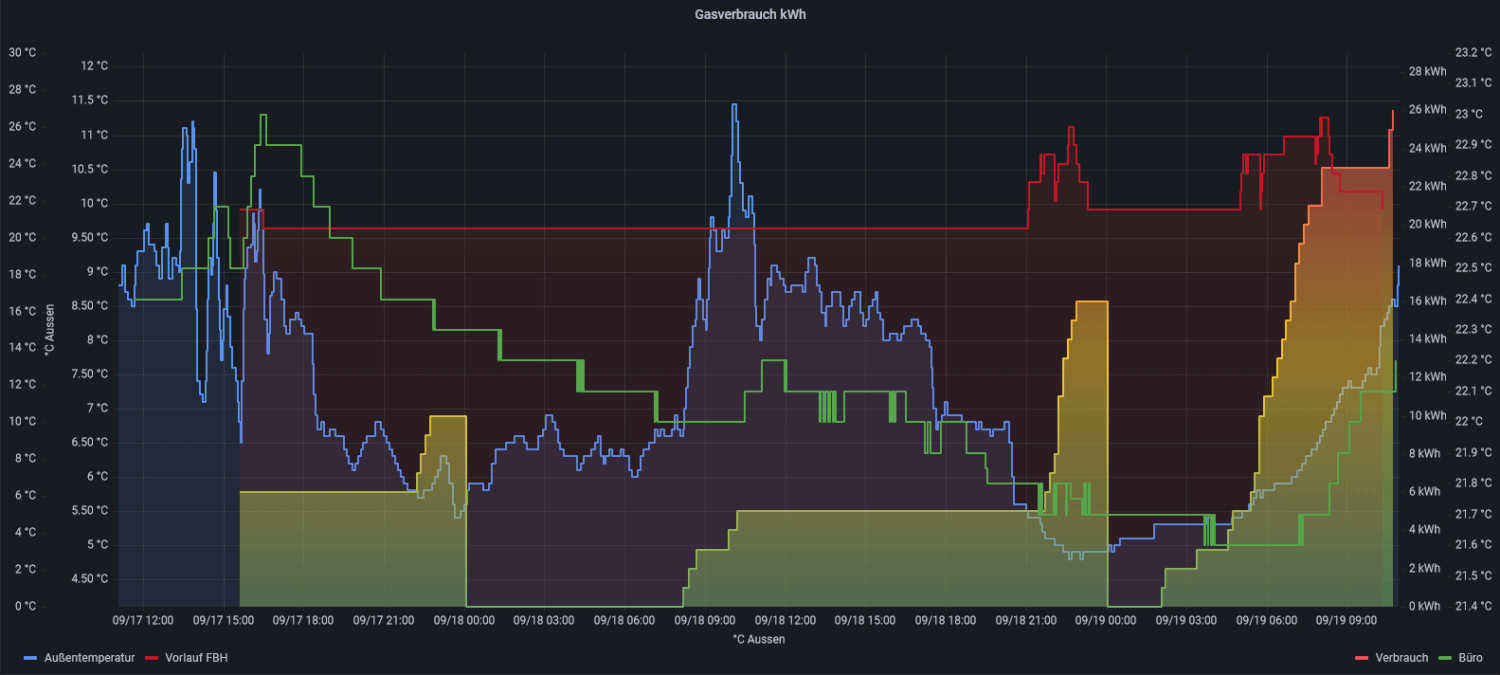This screenshot has width=1500, height=675.
Task: Click the °C Aussen title below the time axis
Action: coord(758,639)
